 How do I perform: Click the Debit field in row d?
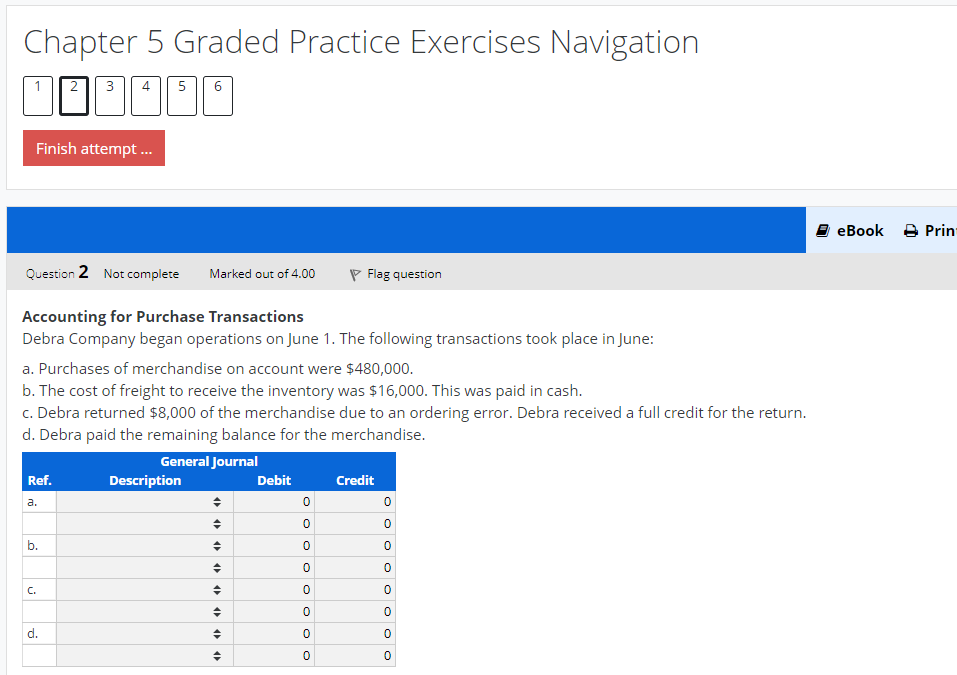273,633
